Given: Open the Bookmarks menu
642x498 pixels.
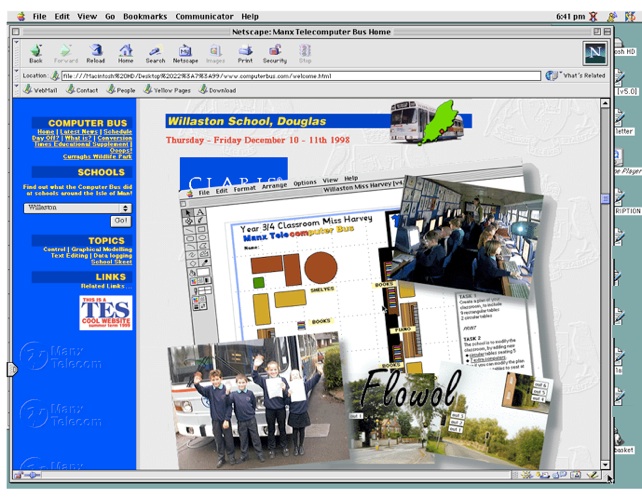Looking at the screenshot, I should click(x=144, y=17).
